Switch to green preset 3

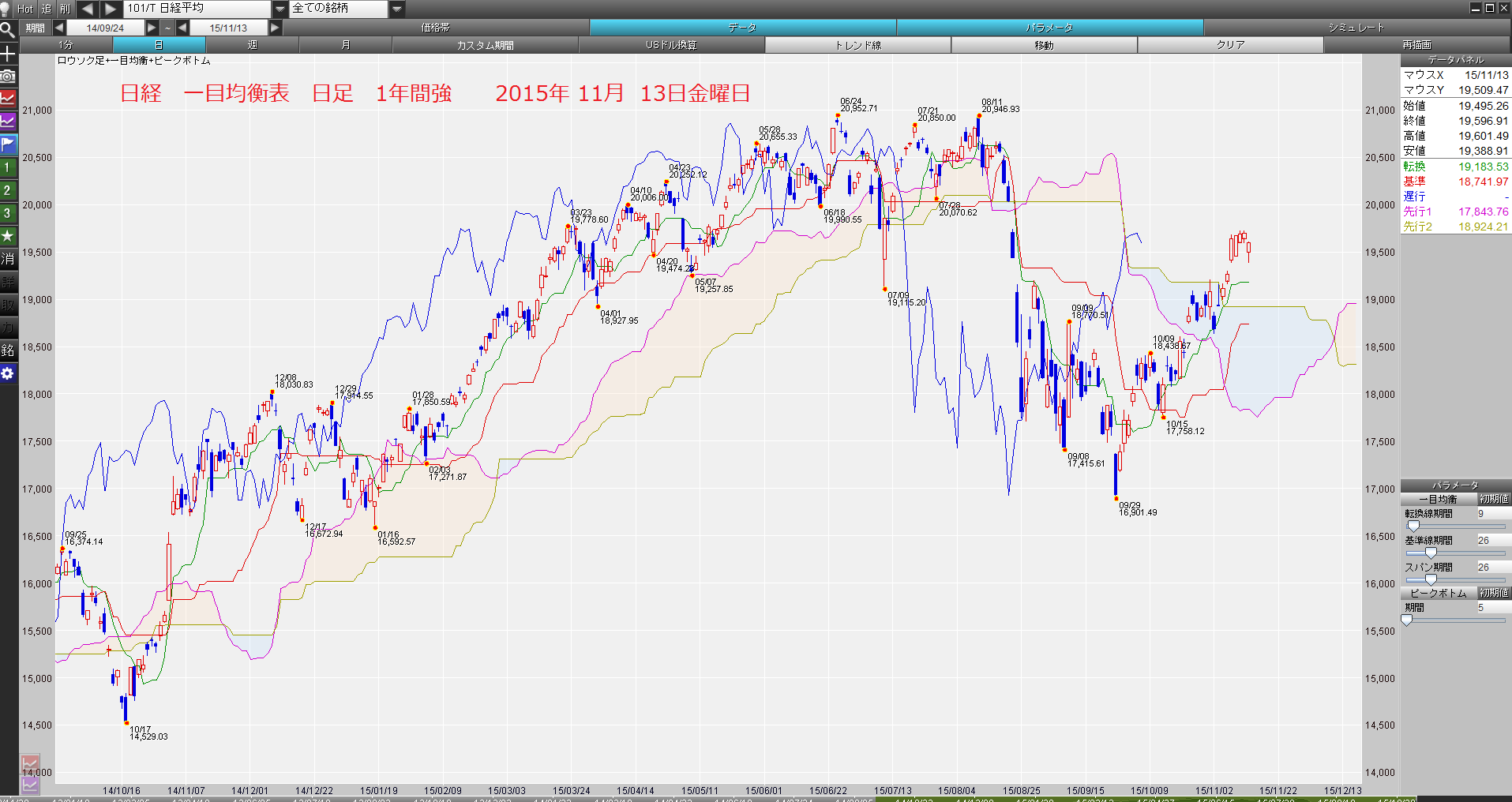8,213
